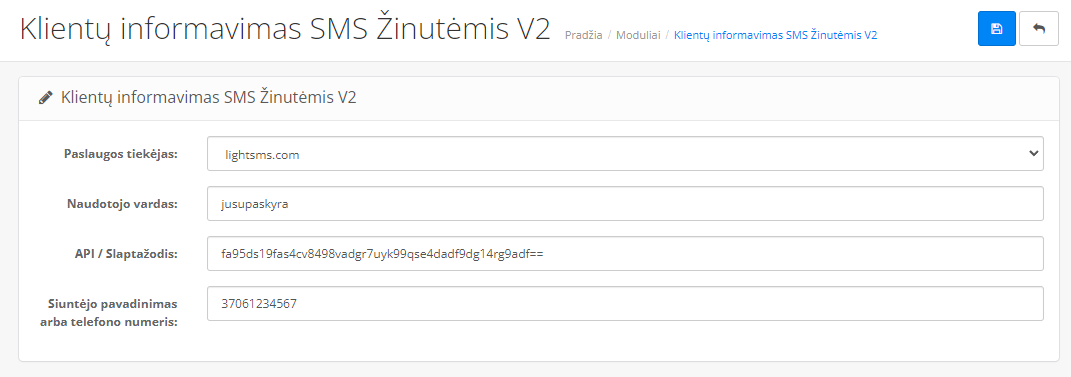Click inside the API / Slaptažodis field

(x=625, y=253)
